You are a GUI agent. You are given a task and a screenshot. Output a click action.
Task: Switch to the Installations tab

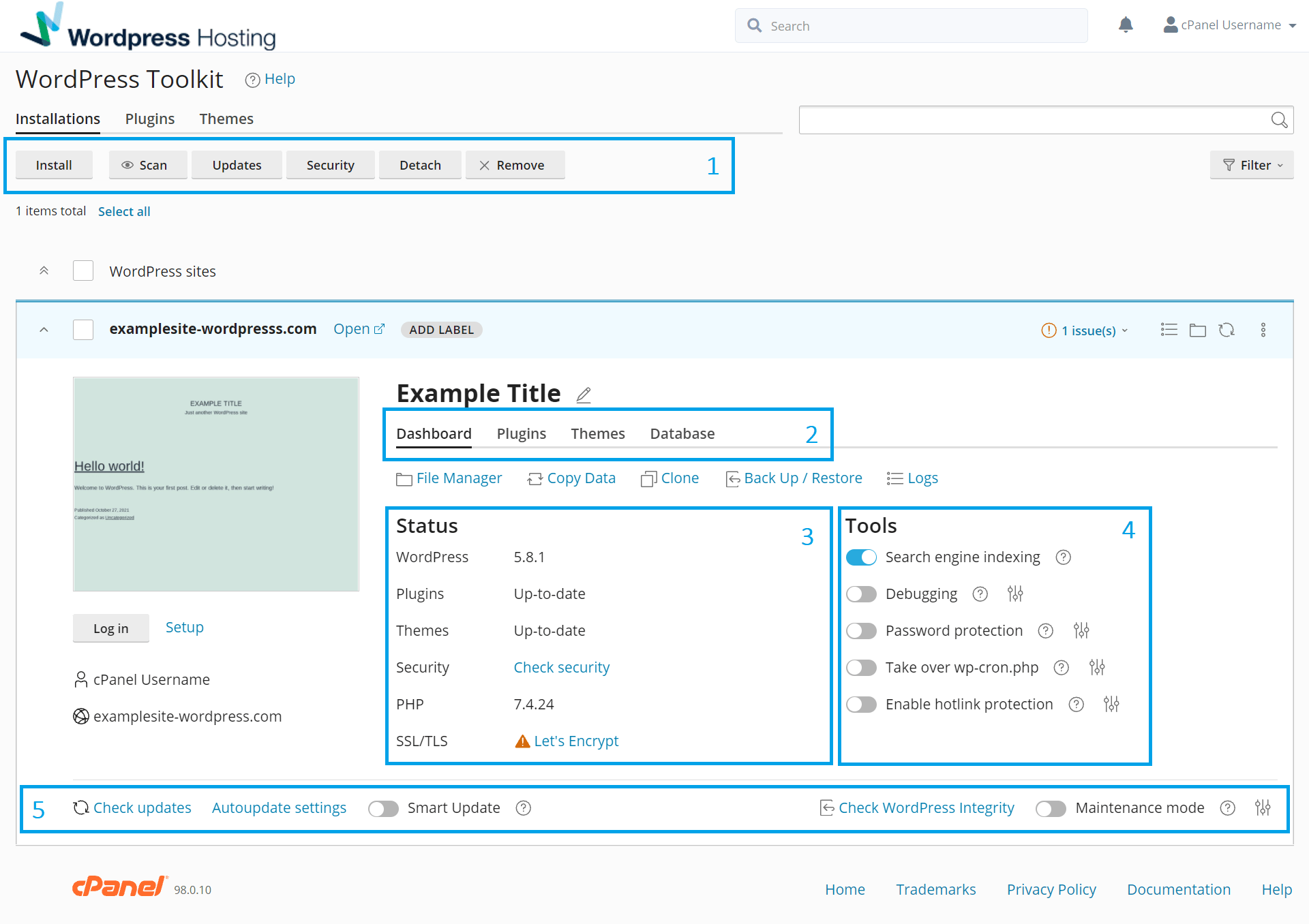(x=58, y=119)
